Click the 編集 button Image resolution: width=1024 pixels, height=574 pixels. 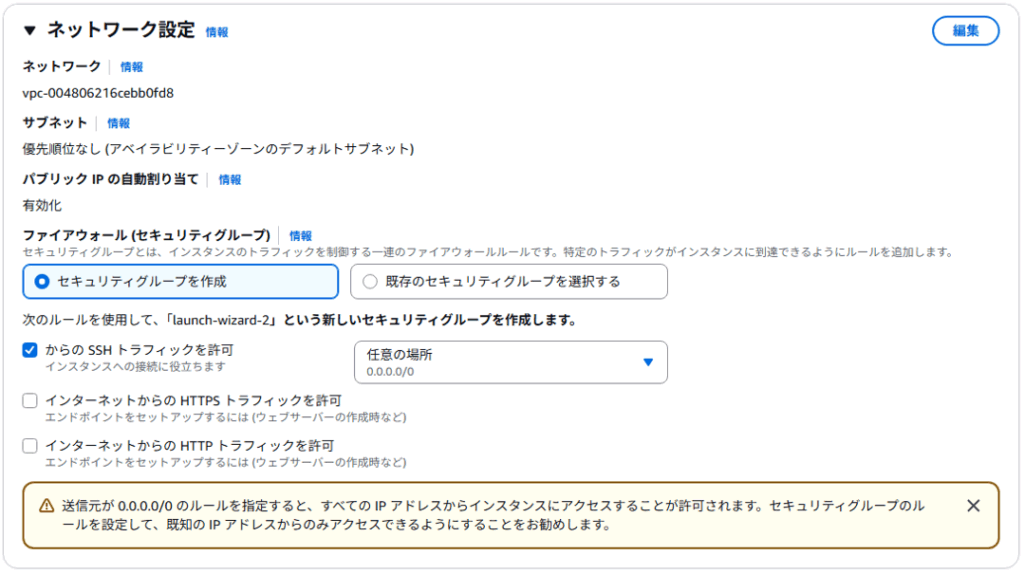[965, 31]
